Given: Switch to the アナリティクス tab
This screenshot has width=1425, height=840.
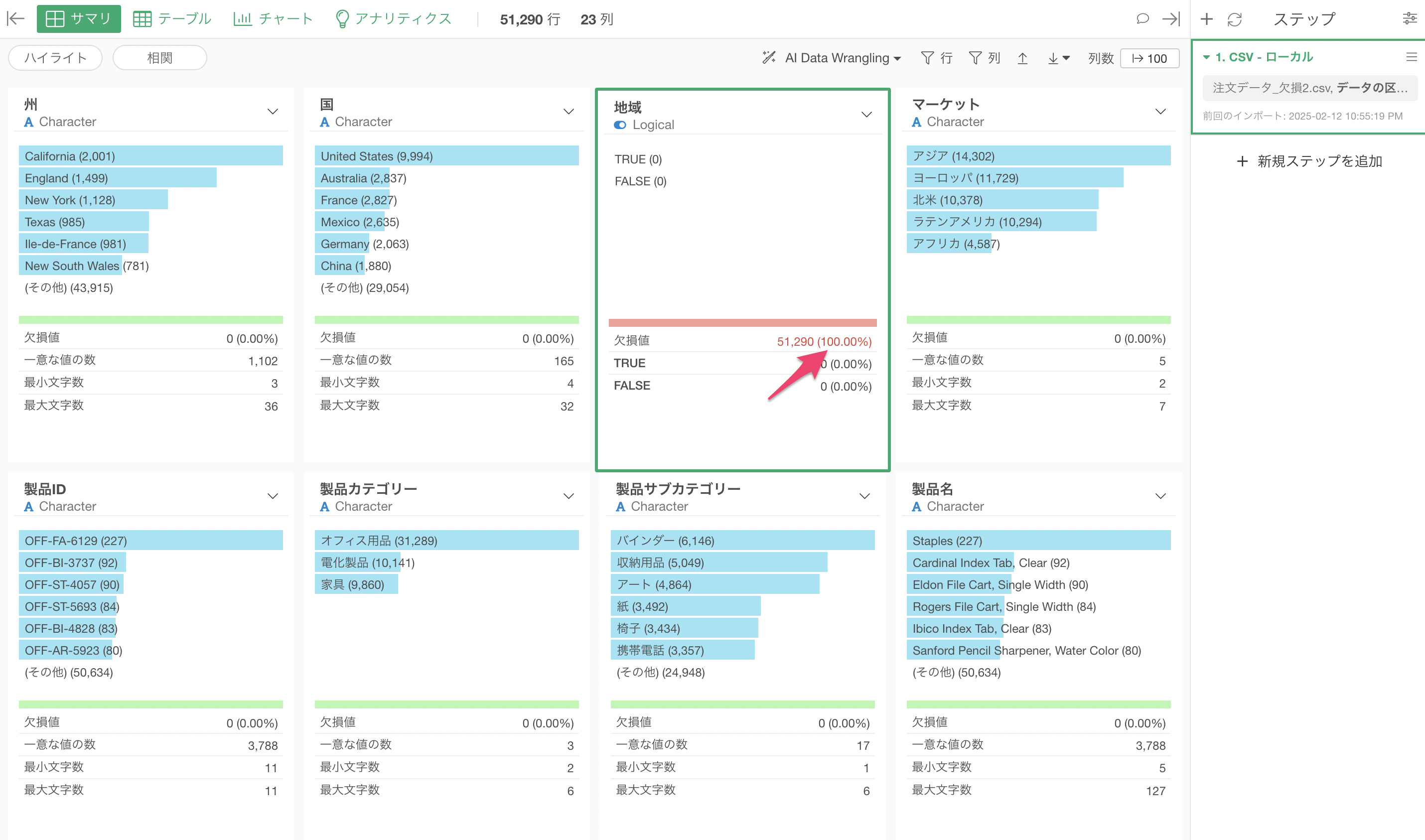Looking at the screenshot, I should [393, 18].
